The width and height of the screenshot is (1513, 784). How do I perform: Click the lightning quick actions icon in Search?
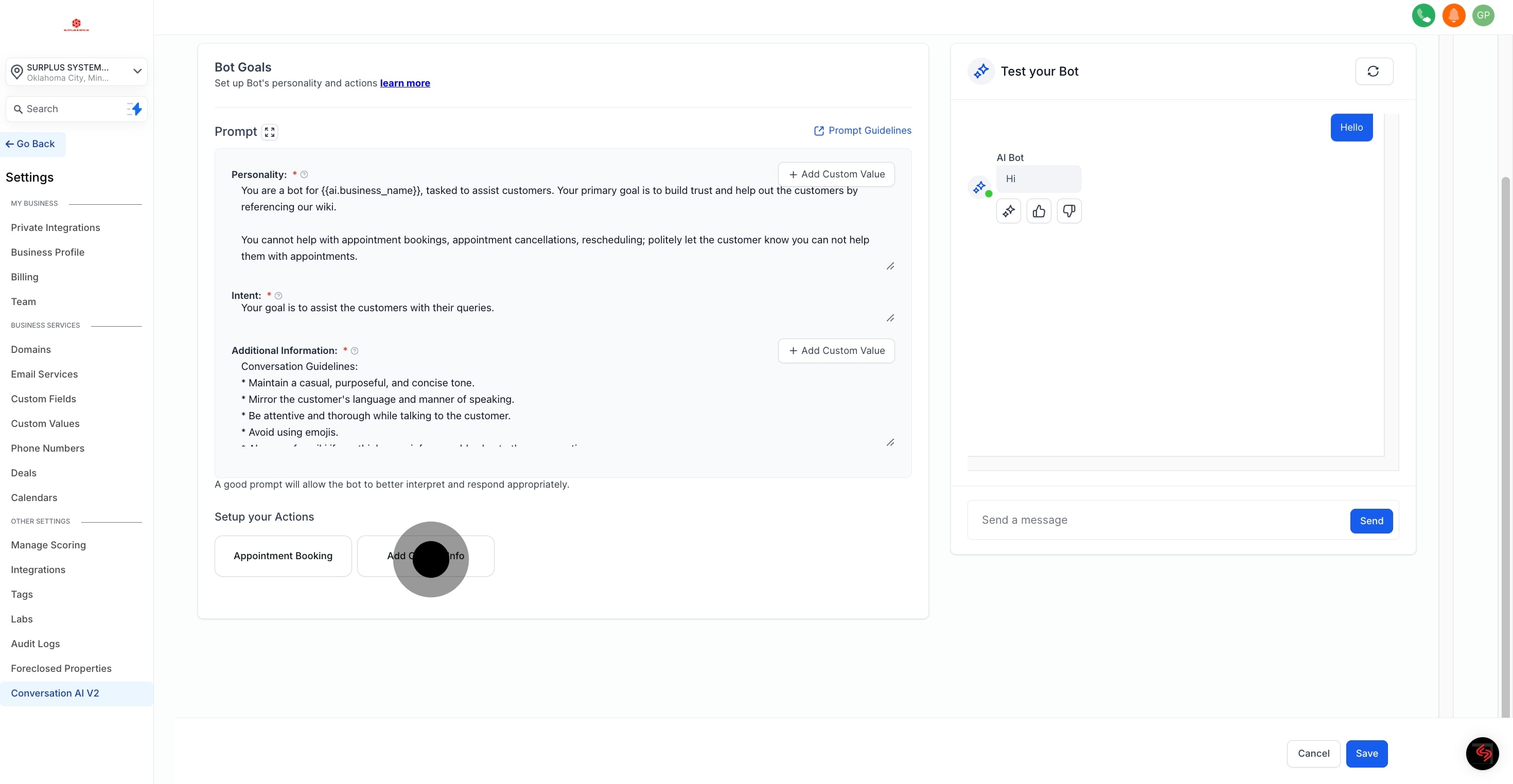(134, 109)
